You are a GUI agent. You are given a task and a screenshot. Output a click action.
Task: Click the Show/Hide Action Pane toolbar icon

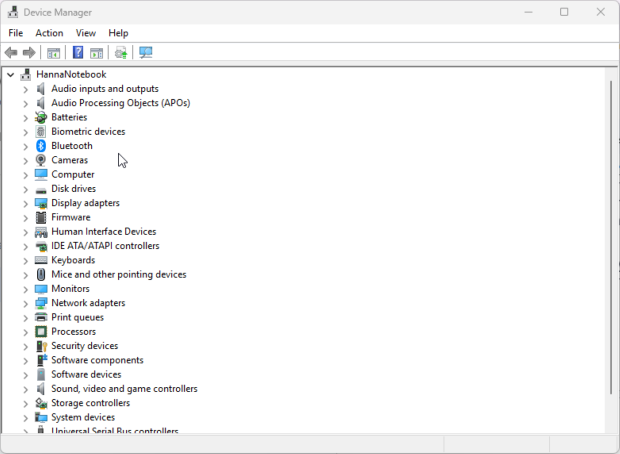(96, 53)
